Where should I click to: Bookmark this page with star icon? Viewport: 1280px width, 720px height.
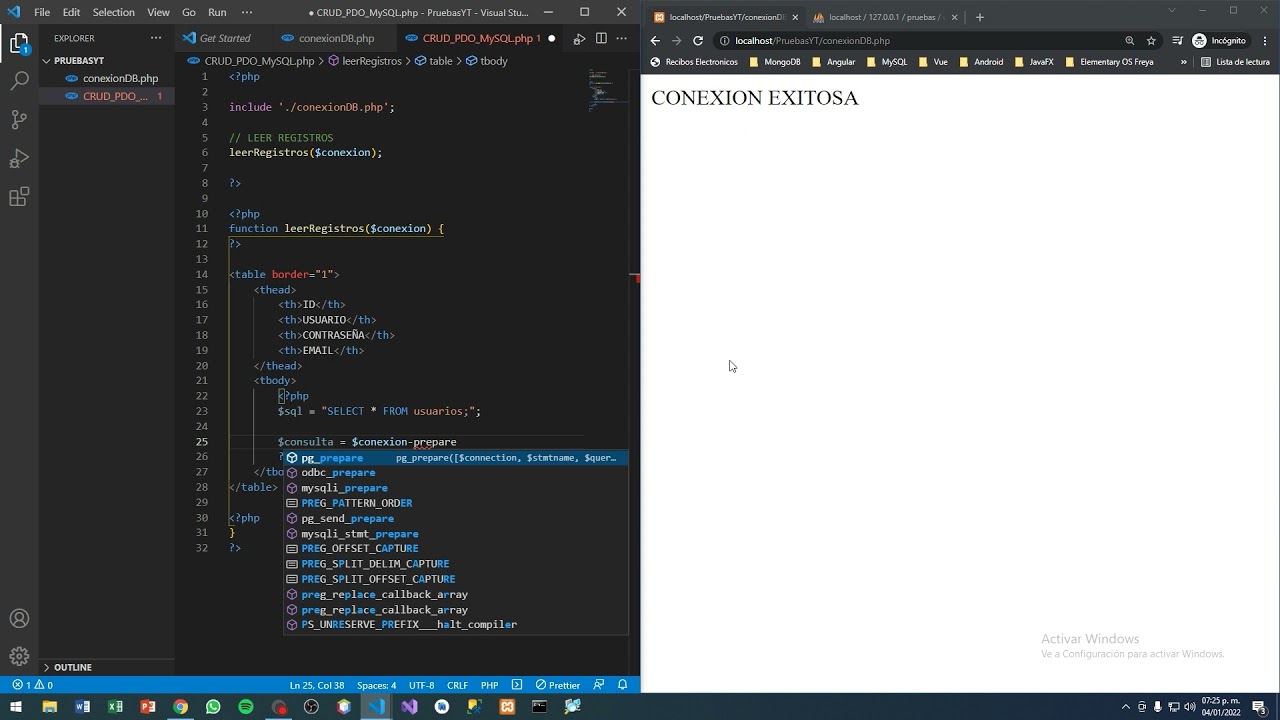click(1151, 41)
